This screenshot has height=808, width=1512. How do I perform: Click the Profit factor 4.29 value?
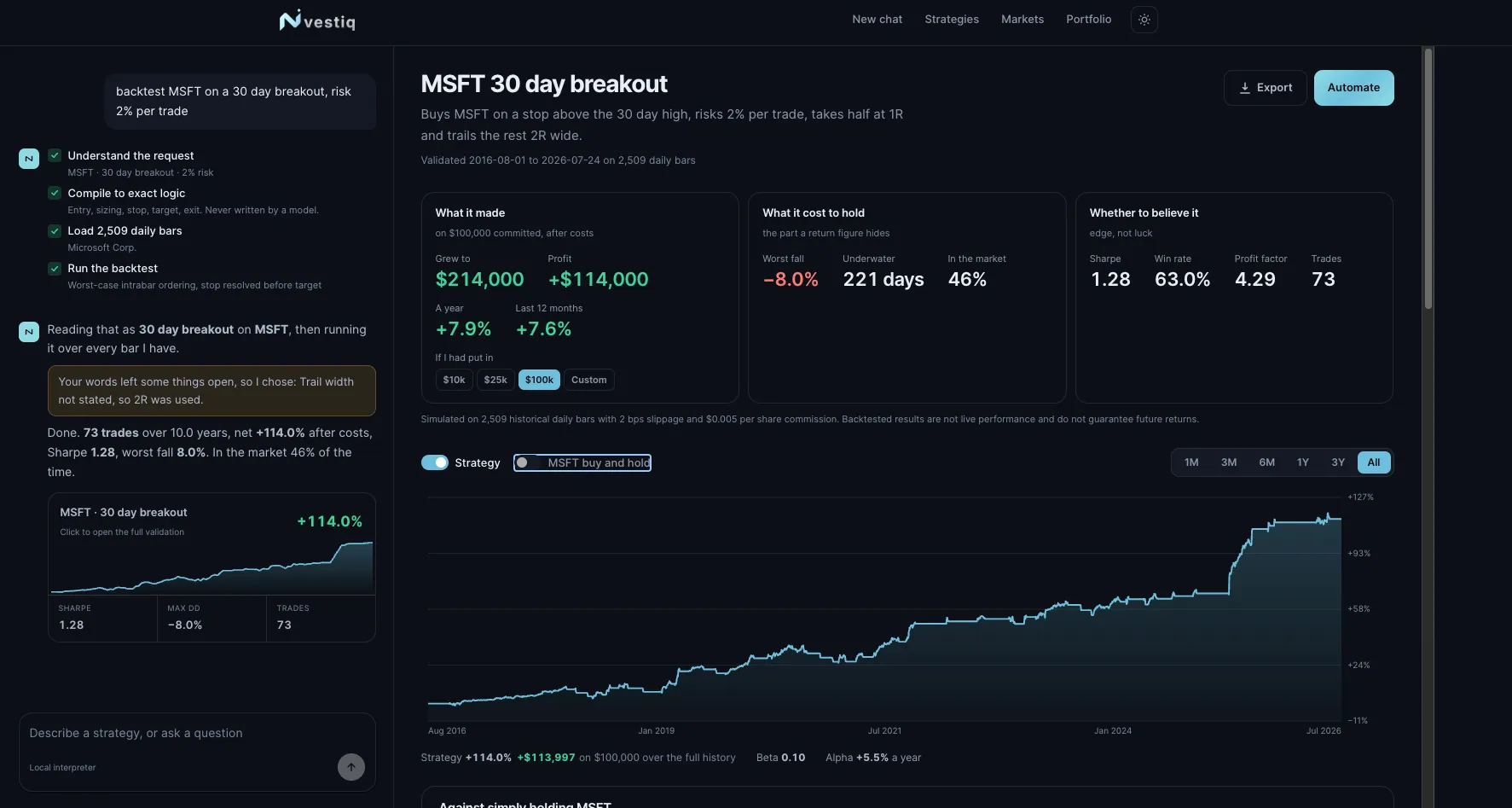coord(1255,279)
